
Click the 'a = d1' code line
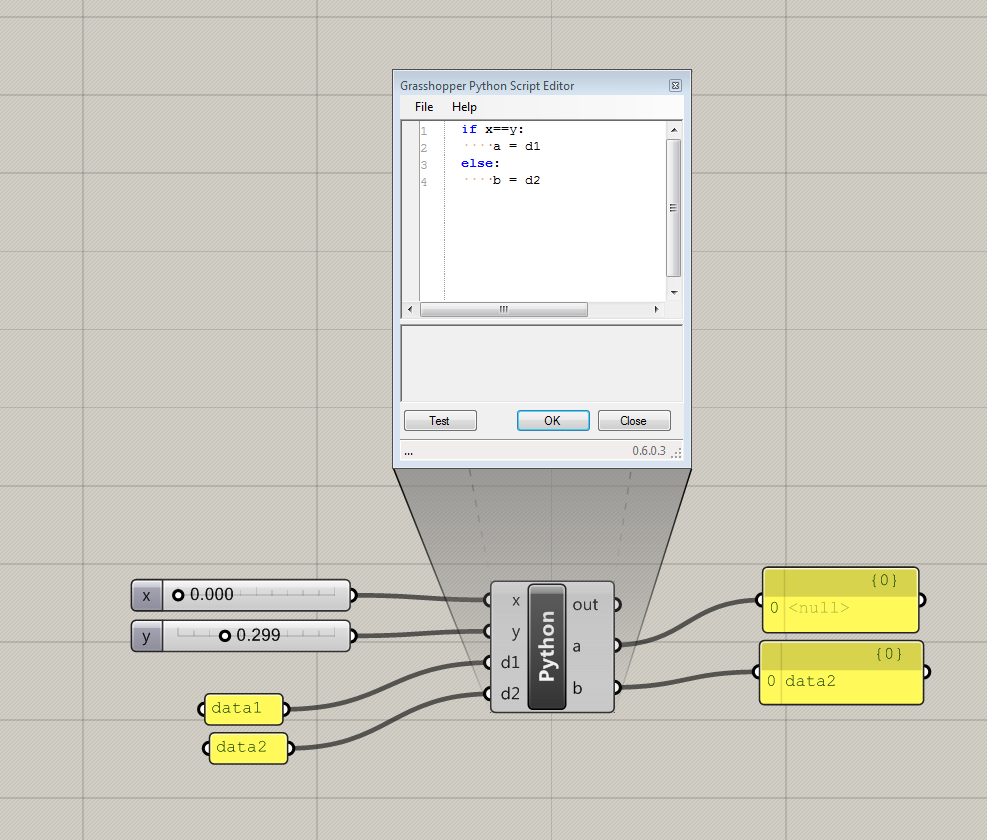click(x=516, y=147)
